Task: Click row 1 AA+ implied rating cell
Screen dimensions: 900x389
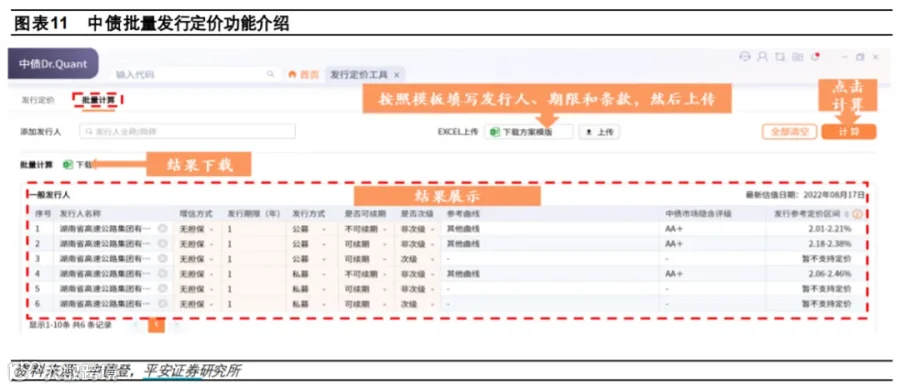Action: (674, 229)
